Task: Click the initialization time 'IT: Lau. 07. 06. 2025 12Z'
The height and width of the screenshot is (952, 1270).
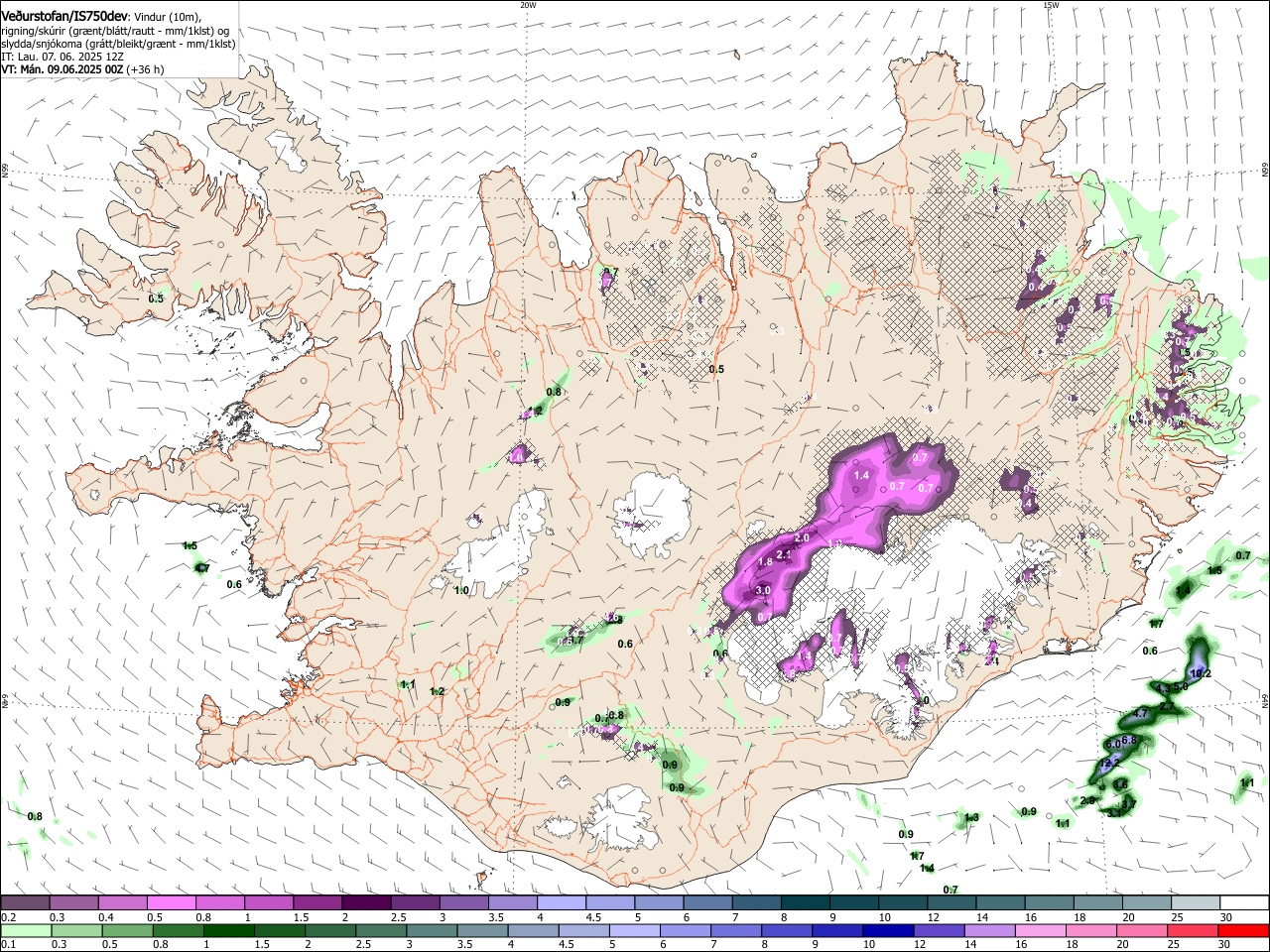Action: click(x=63, y=57)
